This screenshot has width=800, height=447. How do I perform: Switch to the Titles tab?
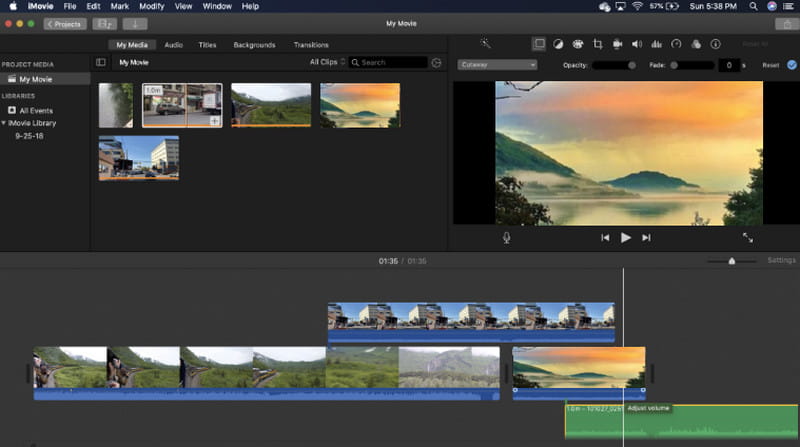tap(207, 45)
